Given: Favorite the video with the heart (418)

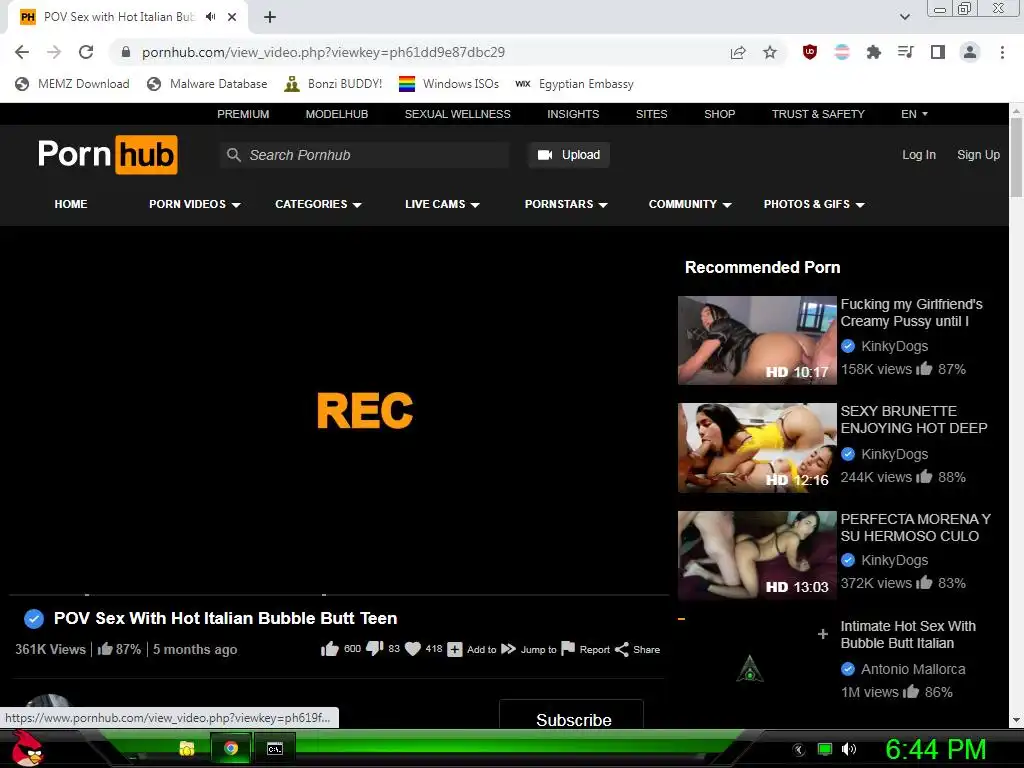Looking at the screenshot, I should (413, 649).
